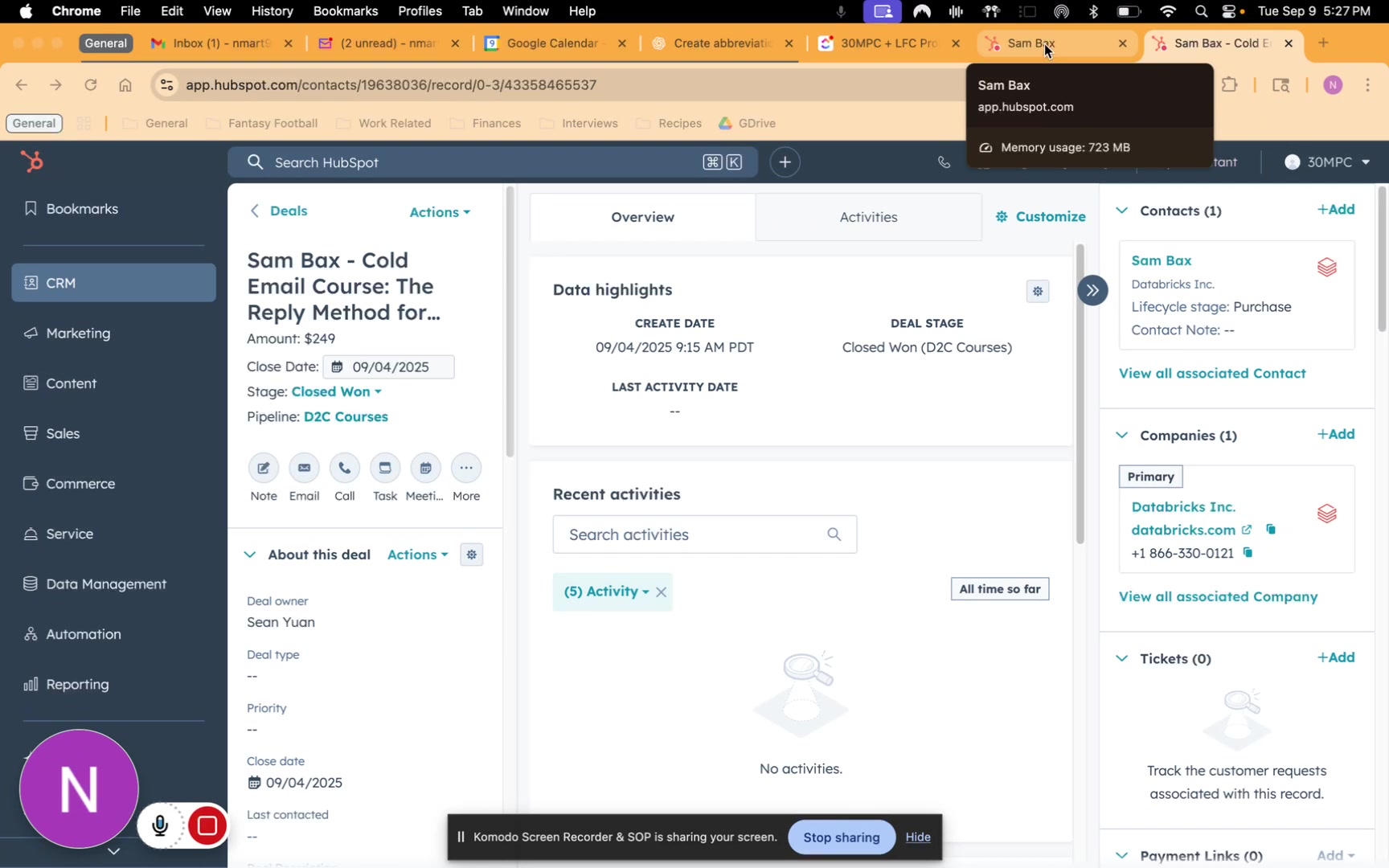This screenshot has width=1389, height=868.
Task: Click the create plus icon beside search
Action: (785, 162)
